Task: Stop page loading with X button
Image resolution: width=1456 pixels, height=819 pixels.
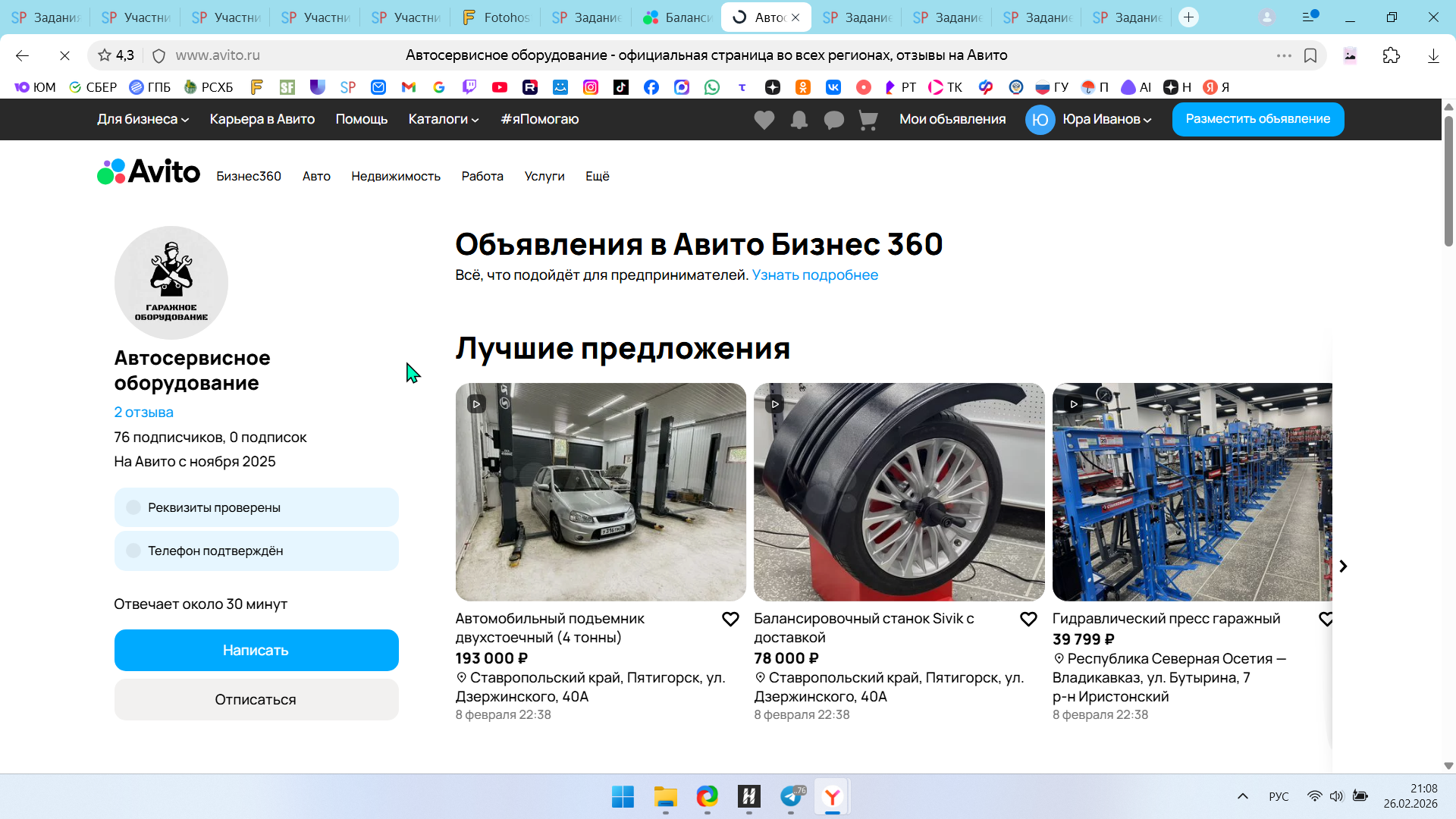Action: pyautogui.click(x=64, y=55)
